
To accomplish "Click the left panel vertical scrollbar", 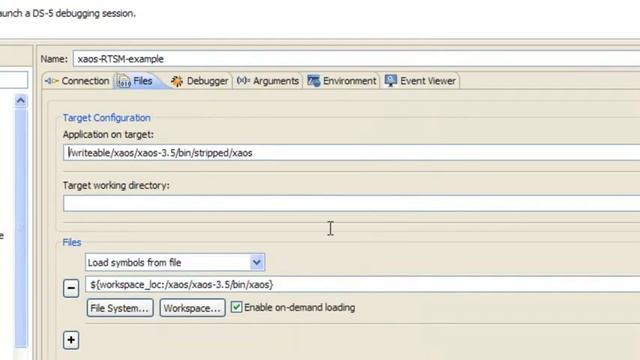I will [x=21, y=228].
